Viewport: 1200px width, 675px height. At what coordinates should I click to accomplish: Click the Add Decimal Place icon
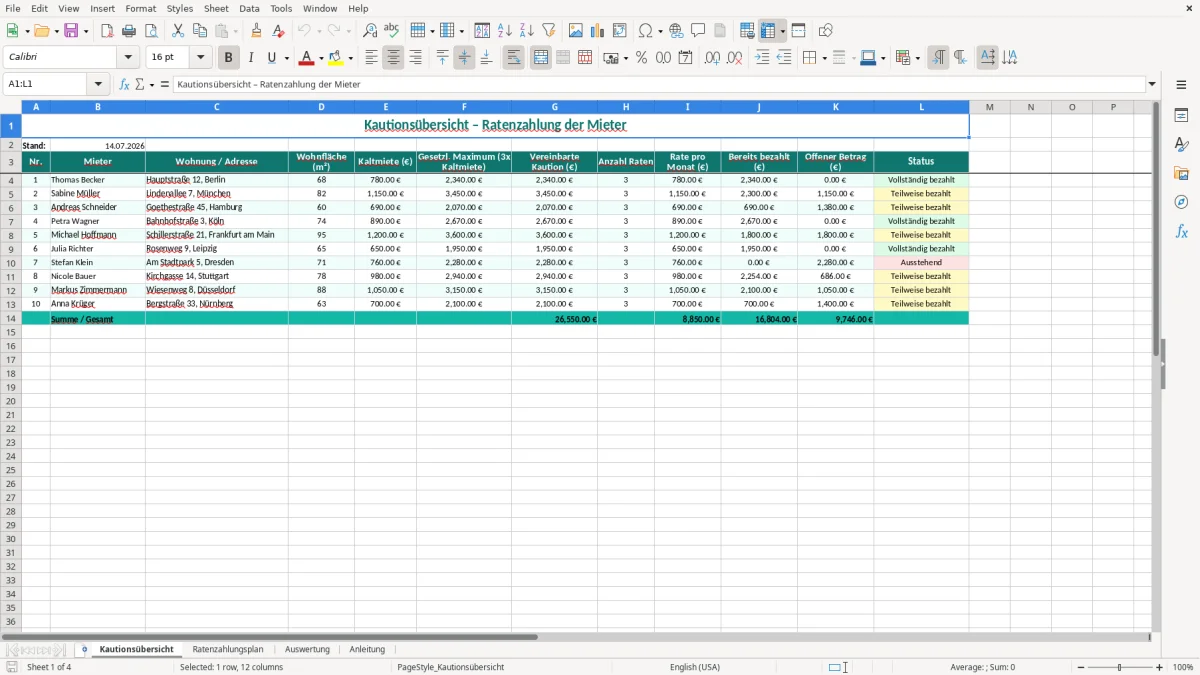(x=712, y=58)
